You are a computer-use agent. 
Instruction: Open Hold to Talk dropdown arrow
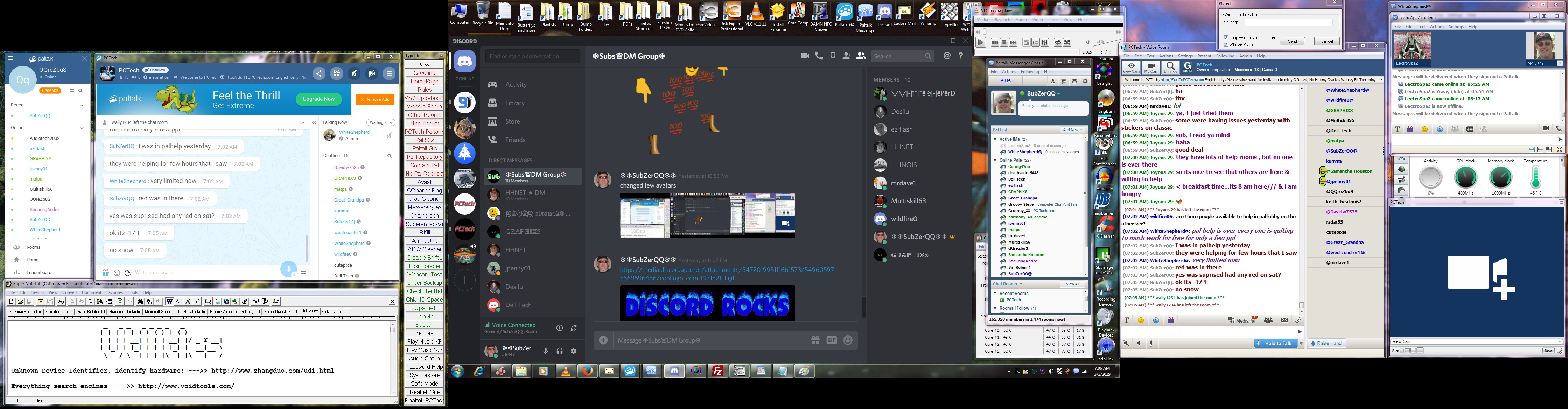[1301, 343]
